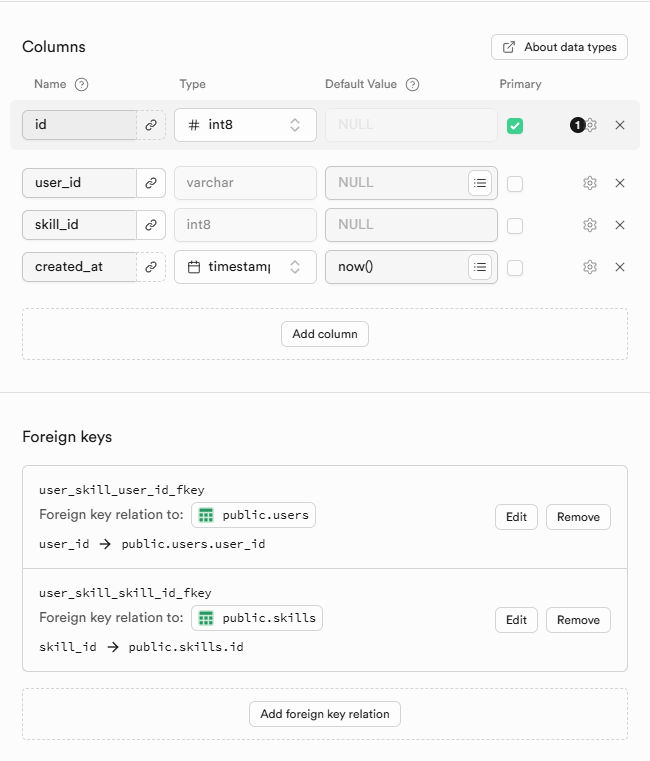The width and height of the screenshot is (650, 761).
Task: Click the Add column button
Action: point(325,334)
